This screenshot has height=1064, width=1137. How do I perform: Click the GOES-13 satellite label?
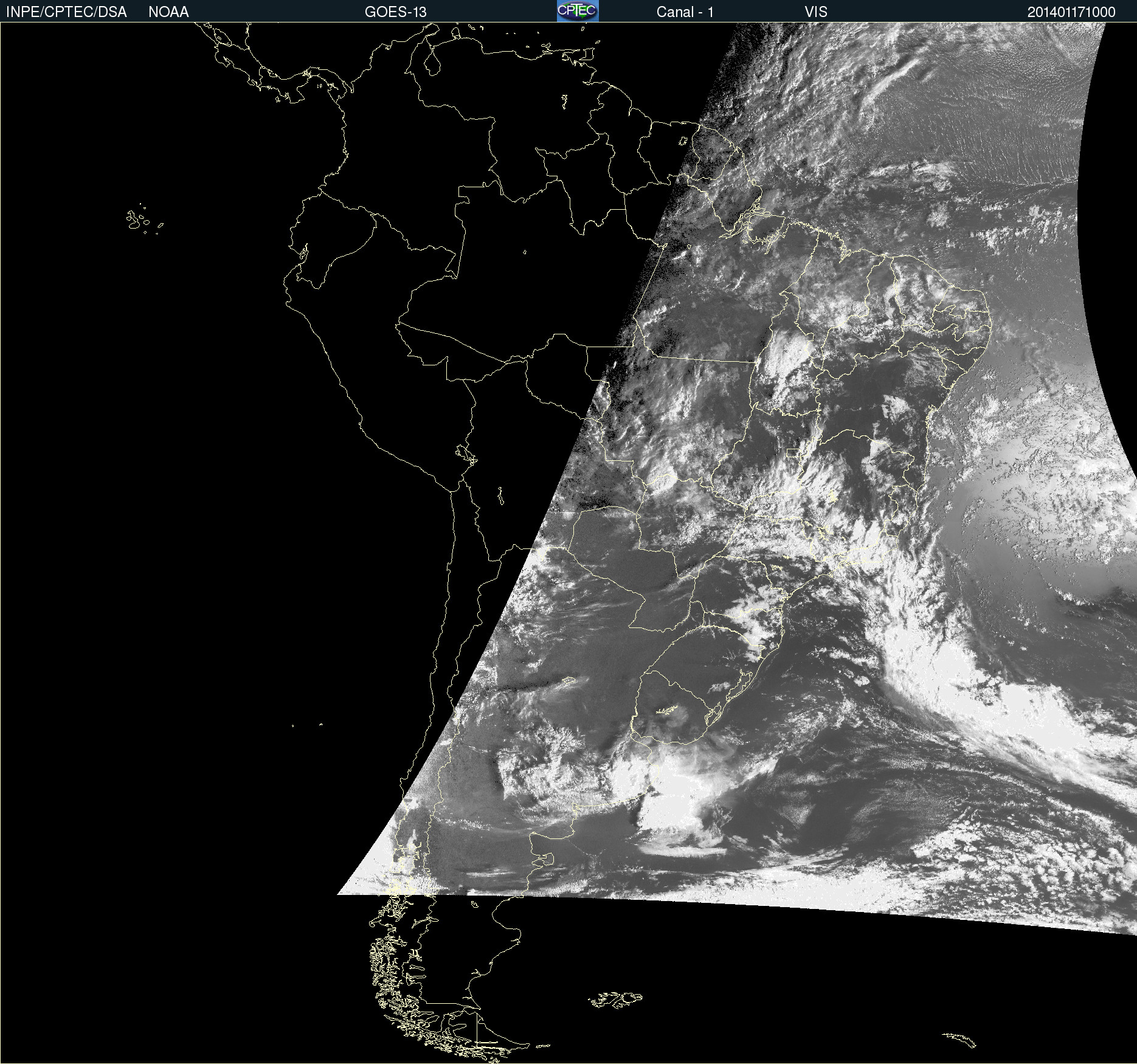396,12
